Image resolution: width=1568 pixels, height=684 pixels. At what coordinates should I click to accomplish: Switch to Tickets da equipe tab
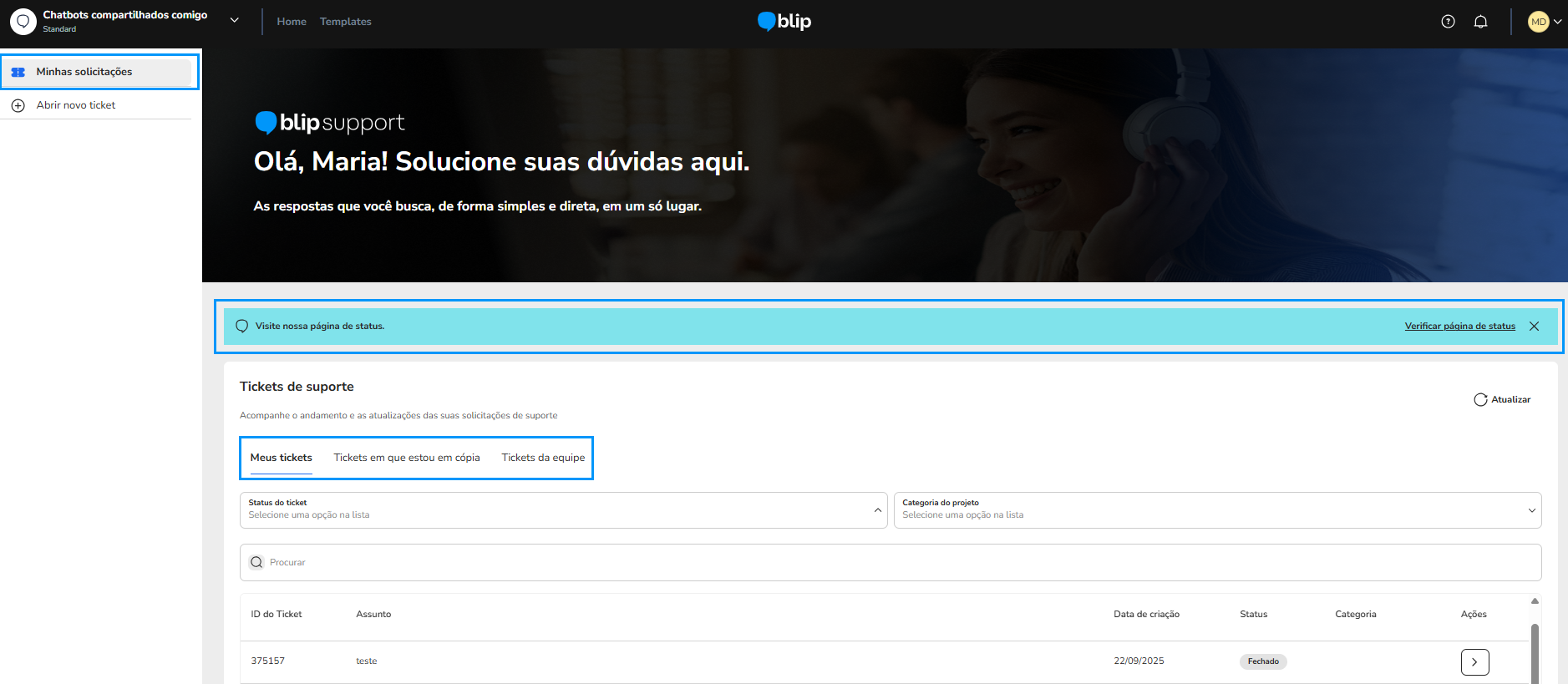coord(543,458)
